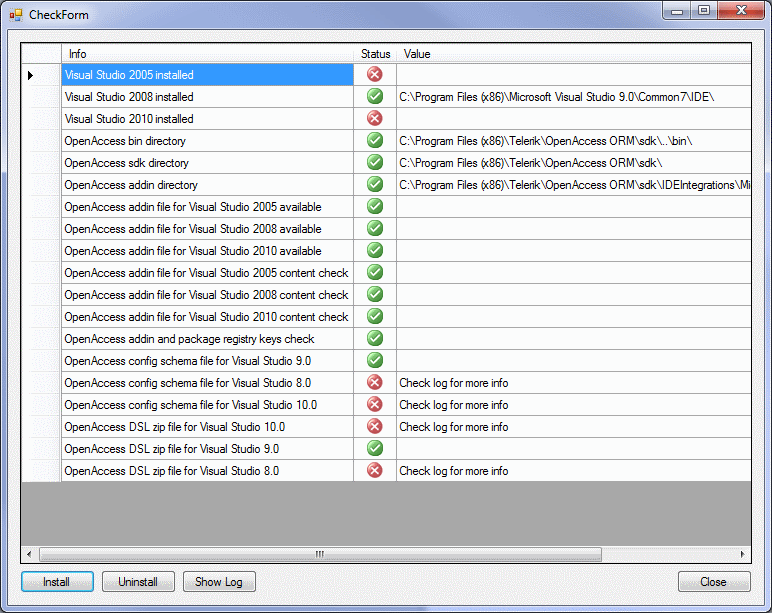The image size is (772, 613).
Task: Sort by the Status column header
Action: click(375, 54)
